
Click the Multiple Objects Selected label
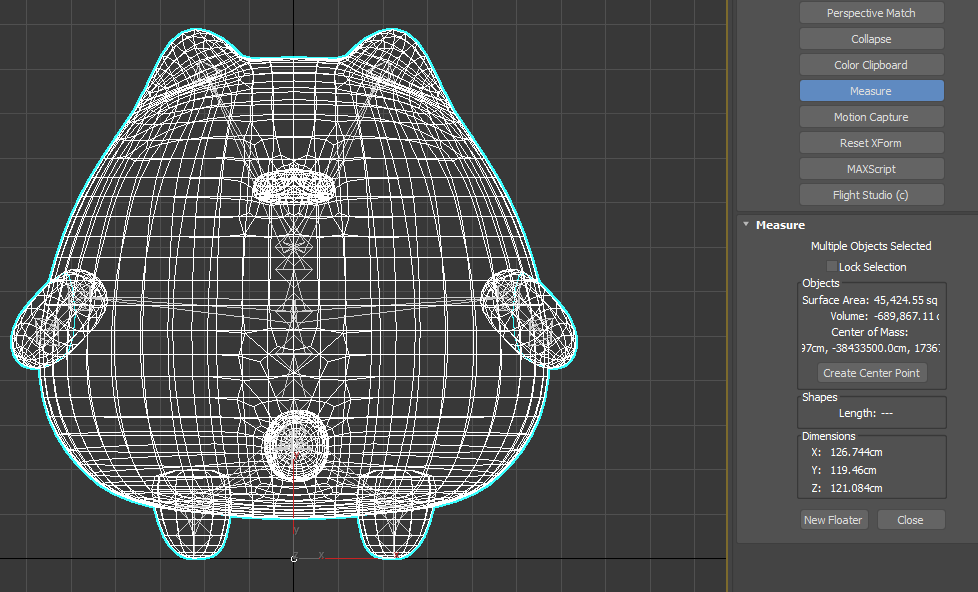click(871, 246)
